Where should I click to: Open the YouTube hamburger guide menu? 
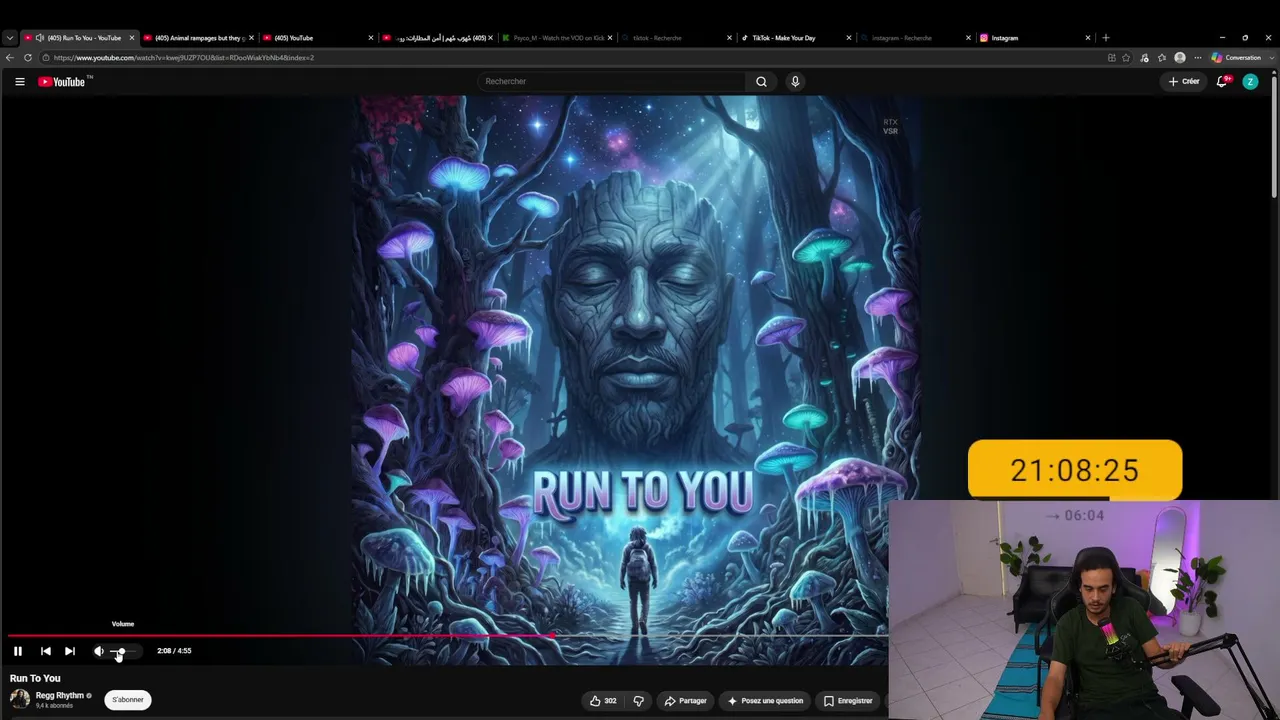pos(20,82)
